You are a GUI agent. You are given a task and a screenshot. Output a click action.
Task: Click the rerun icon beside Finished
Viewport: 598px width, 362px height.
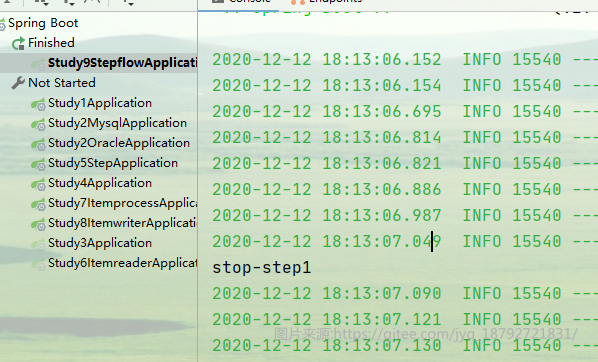pos(18,43)
